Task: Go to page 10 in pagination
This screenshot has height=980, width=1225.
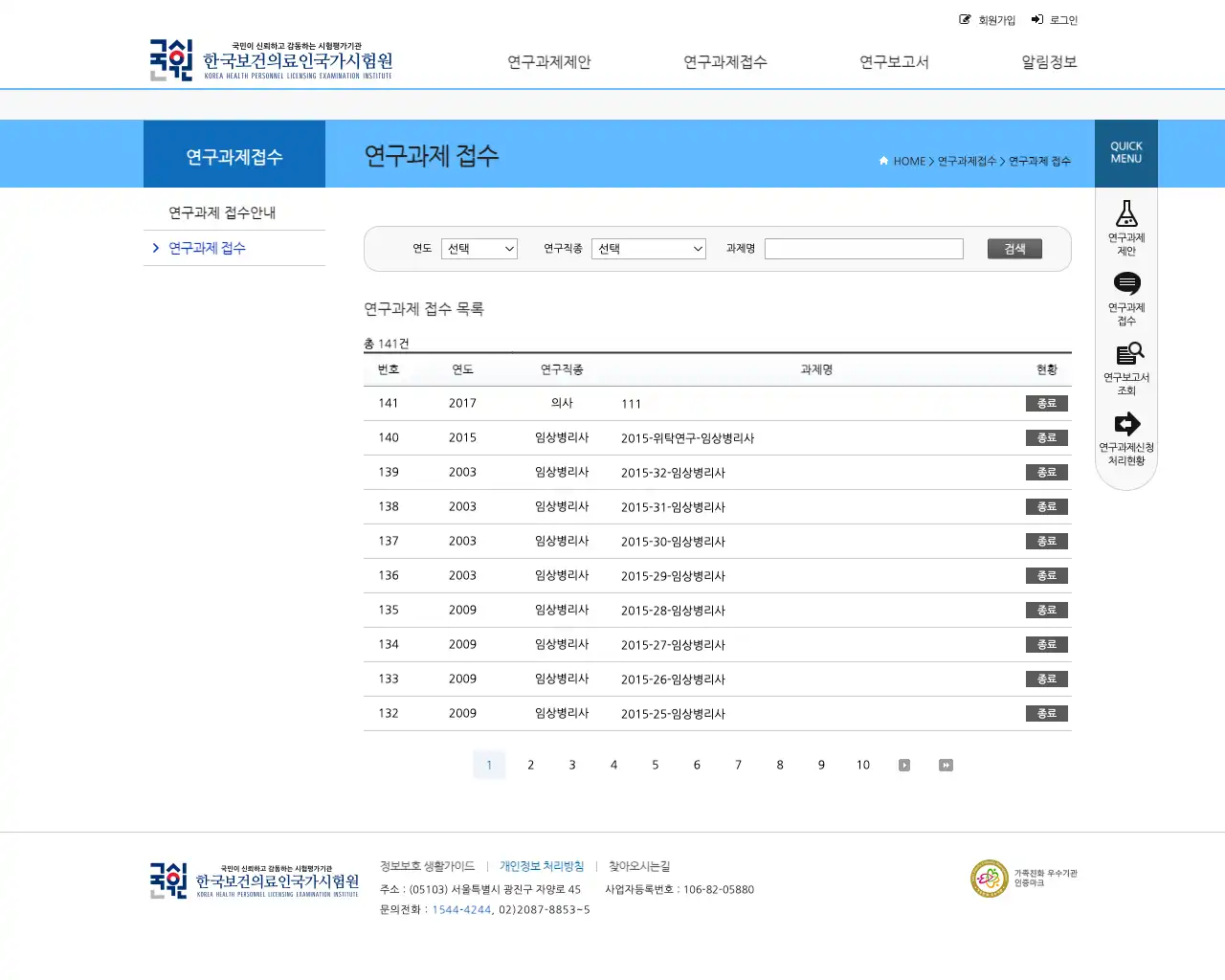Action: pyautogui.click(x=863, y=765)
